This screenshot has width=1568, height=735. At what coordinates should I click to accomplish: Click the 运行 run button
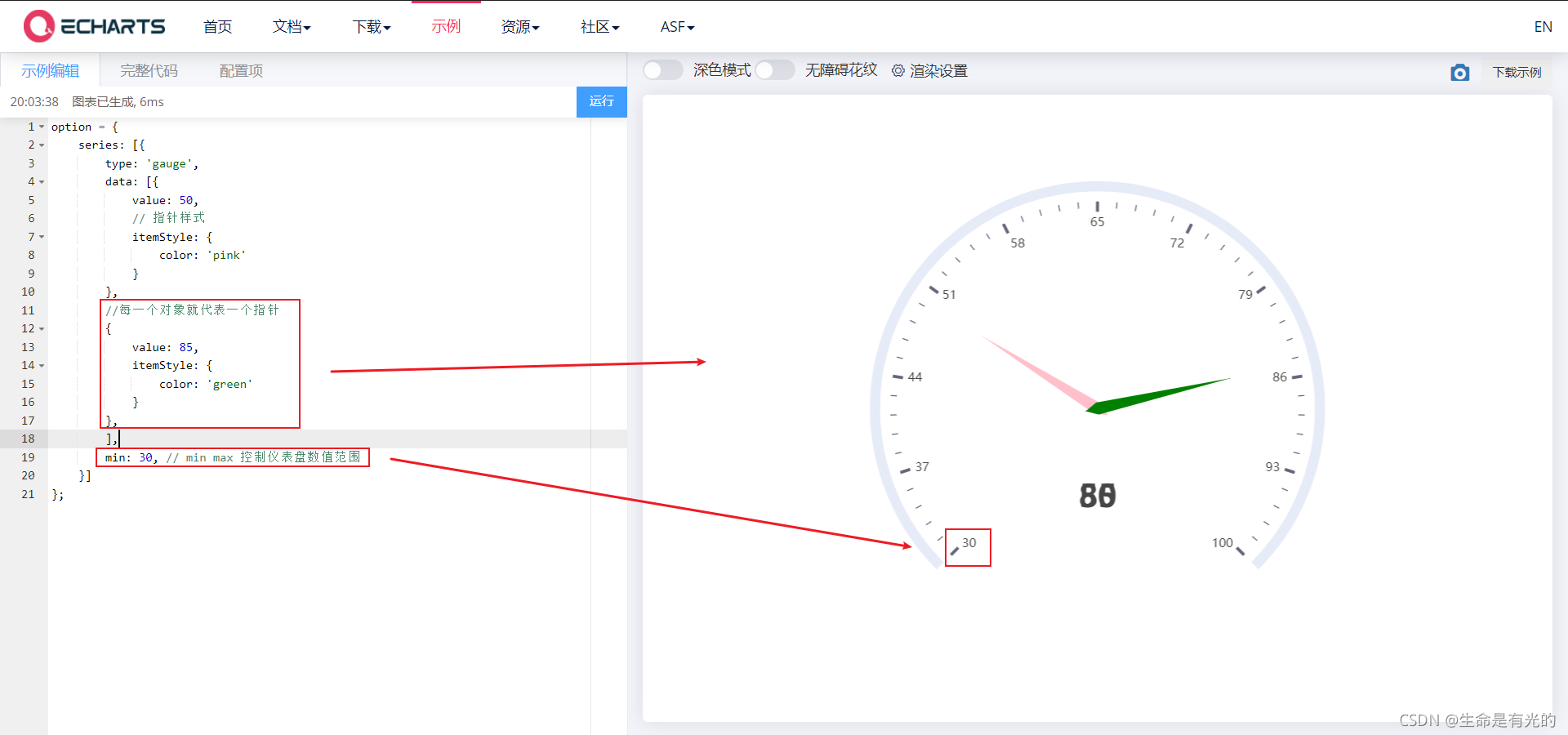(x=602, y=101)
